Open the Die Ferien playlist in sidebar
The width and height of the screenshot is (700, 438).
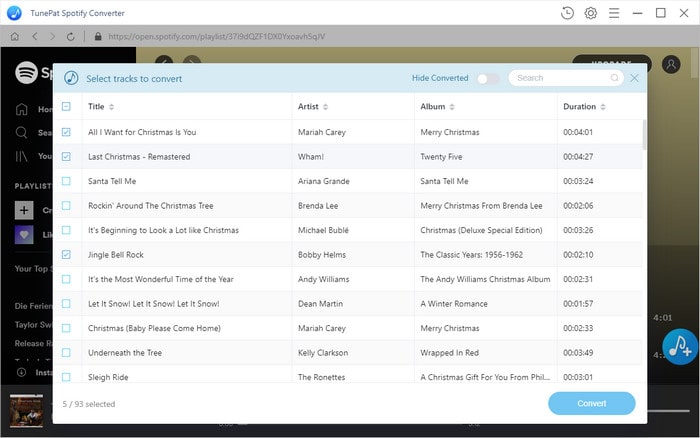(34, 306)
